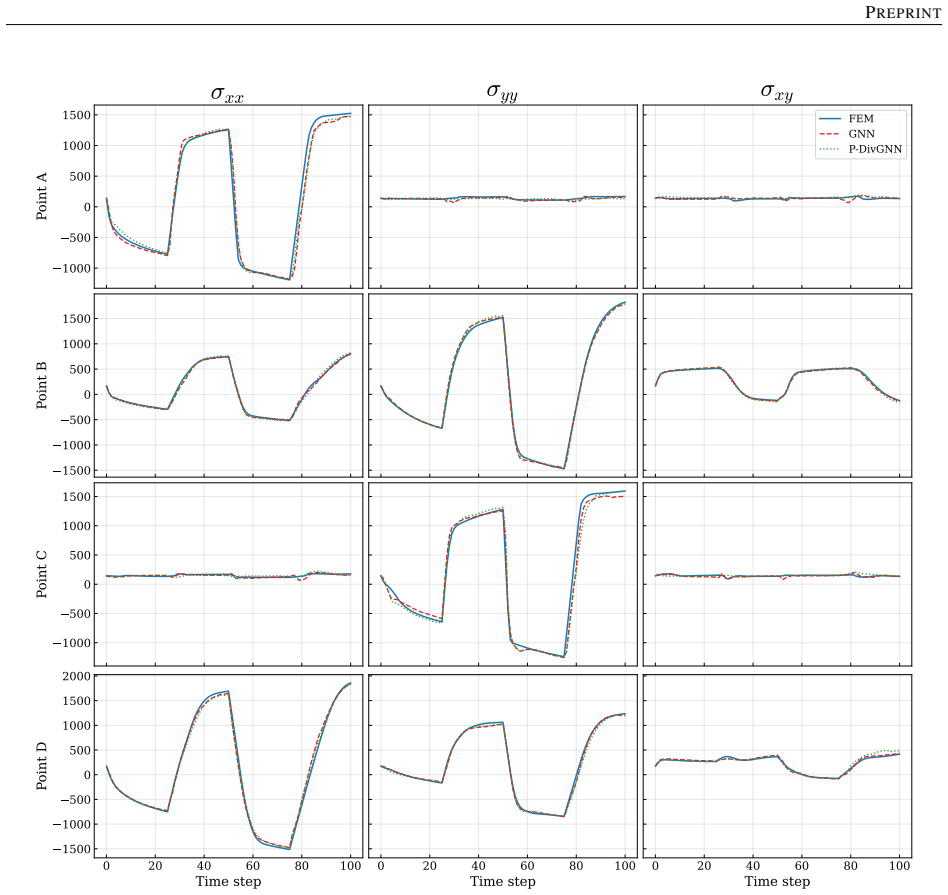The image size is (948, 895).
Task: Click the Point D σyy stress plot
Action: coord(503,766)
